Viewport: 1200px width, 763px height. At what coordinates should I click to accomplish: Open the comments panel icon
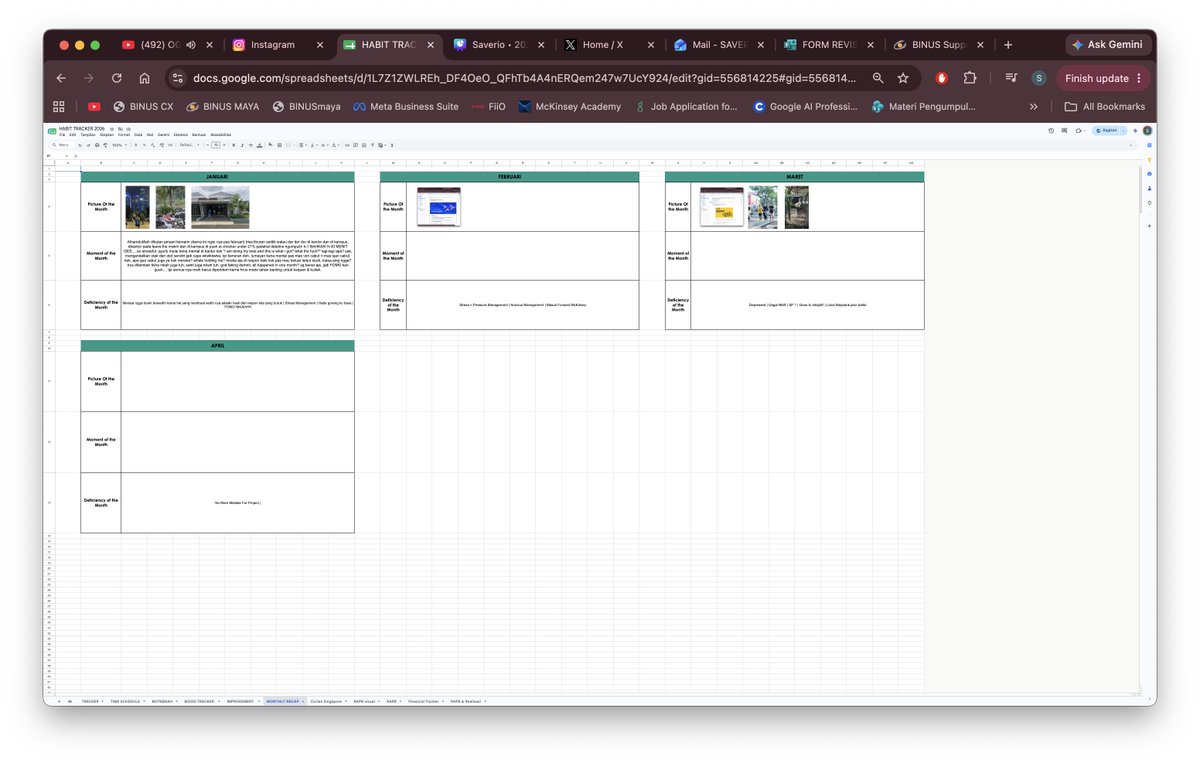pos(1064,131)
